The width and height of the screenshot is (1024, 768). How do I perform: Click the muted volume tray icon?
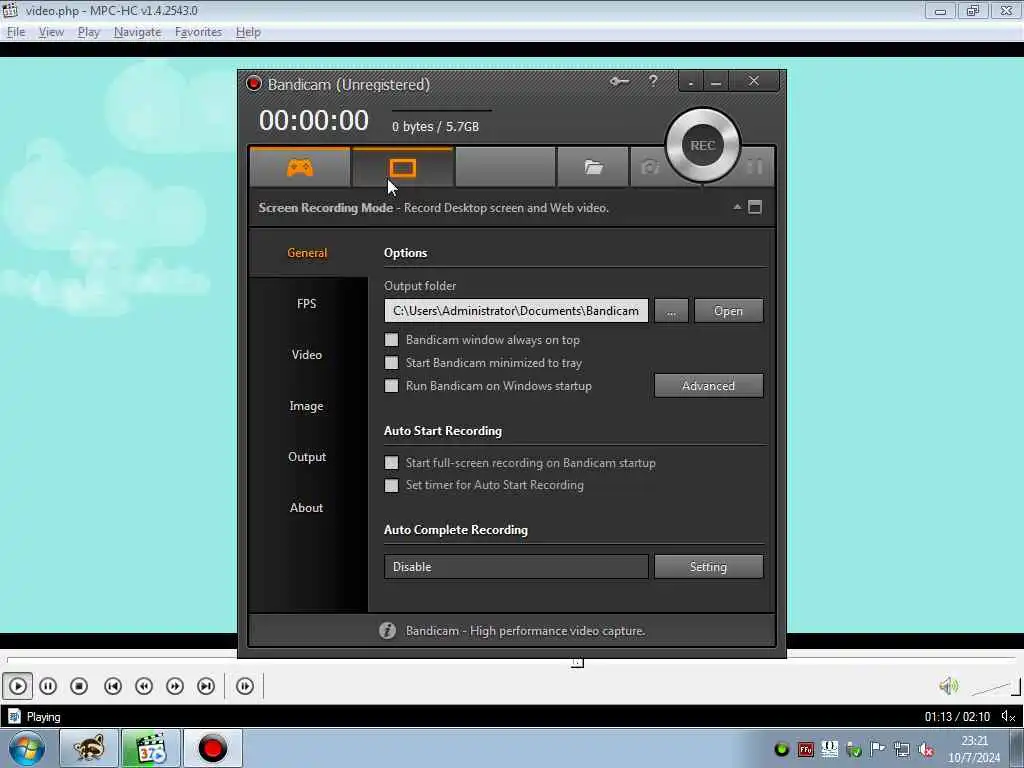[x=926, y=750]
